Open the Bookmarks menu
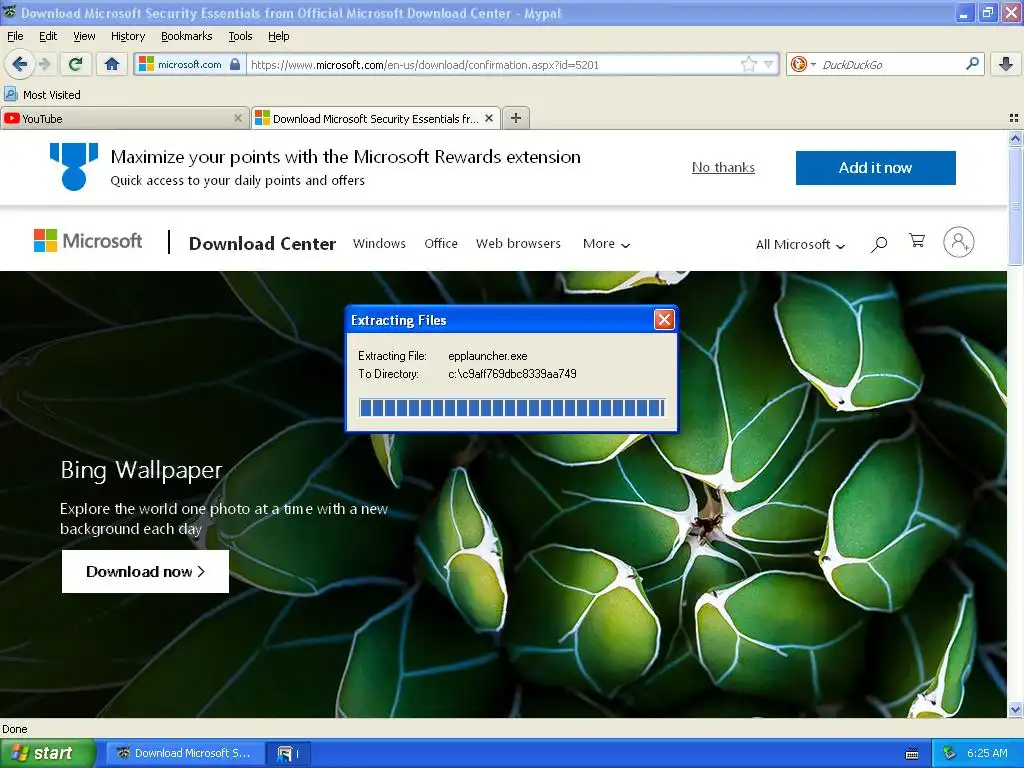 [186, 36]
